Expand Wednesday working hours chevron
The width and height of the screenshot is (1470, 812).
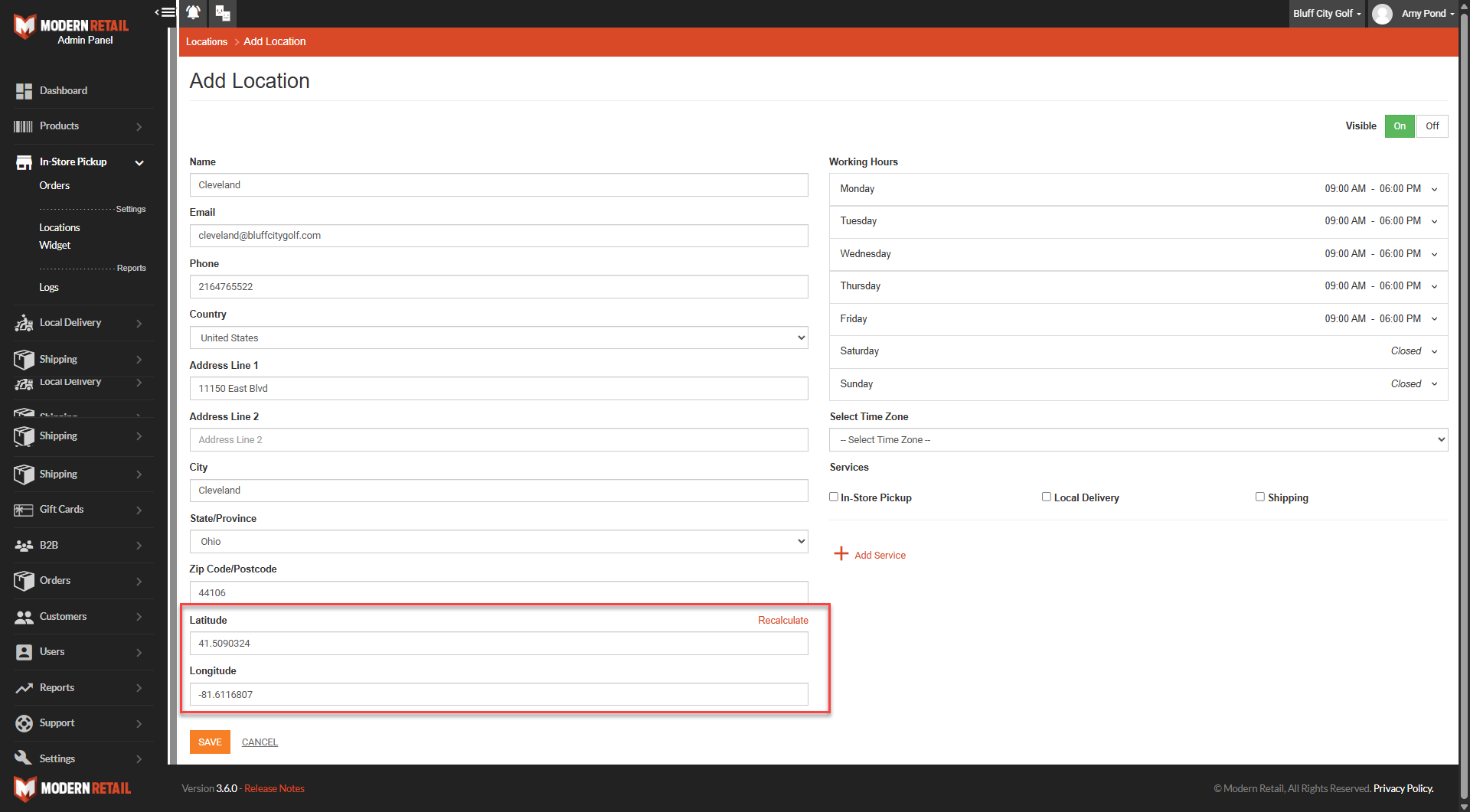click(x=1434, y=254)
